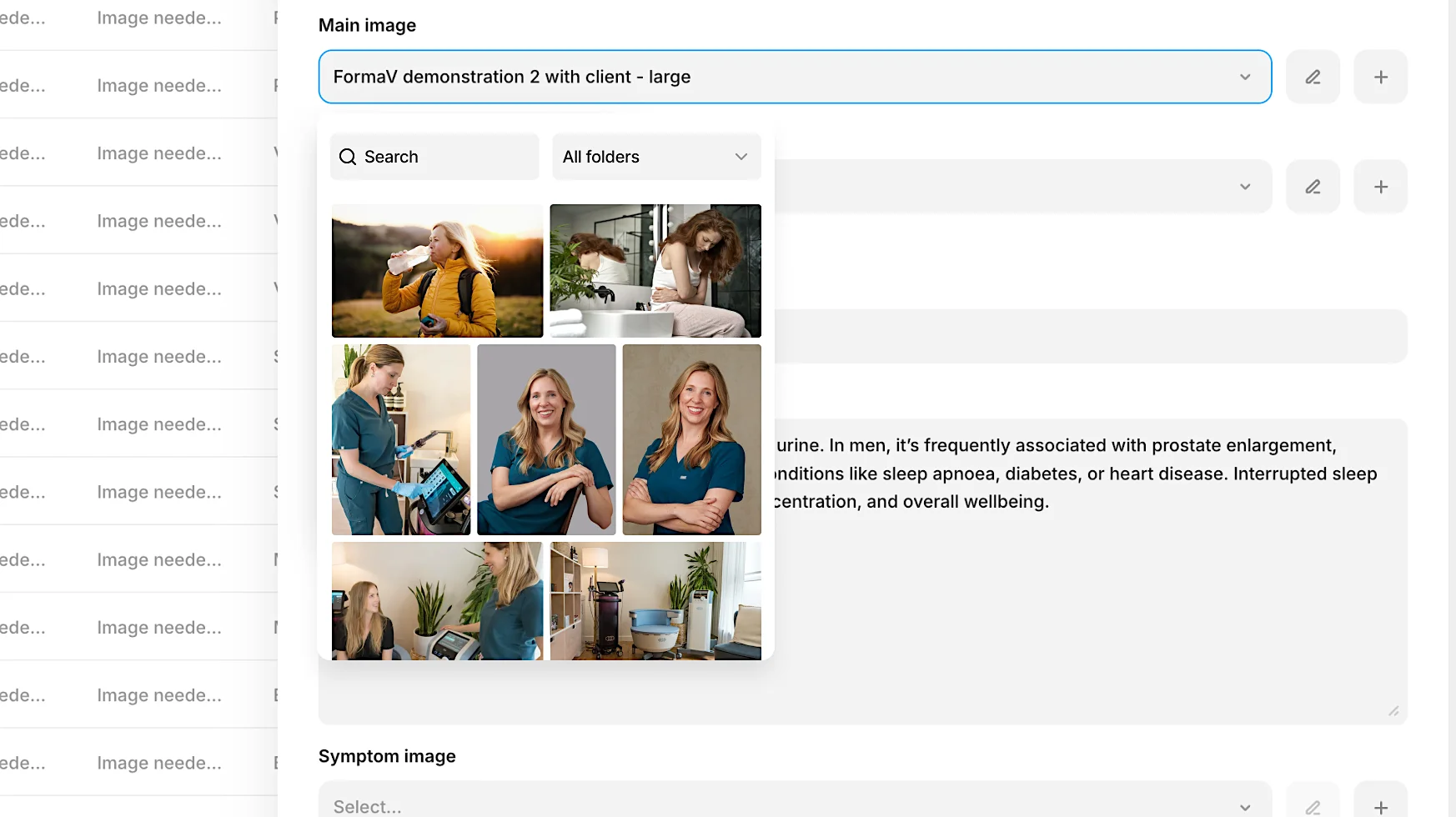Edit the Symptom image using its pencil icon
The height and width of the screenshot is (817, 1456).
point(1313,806)
